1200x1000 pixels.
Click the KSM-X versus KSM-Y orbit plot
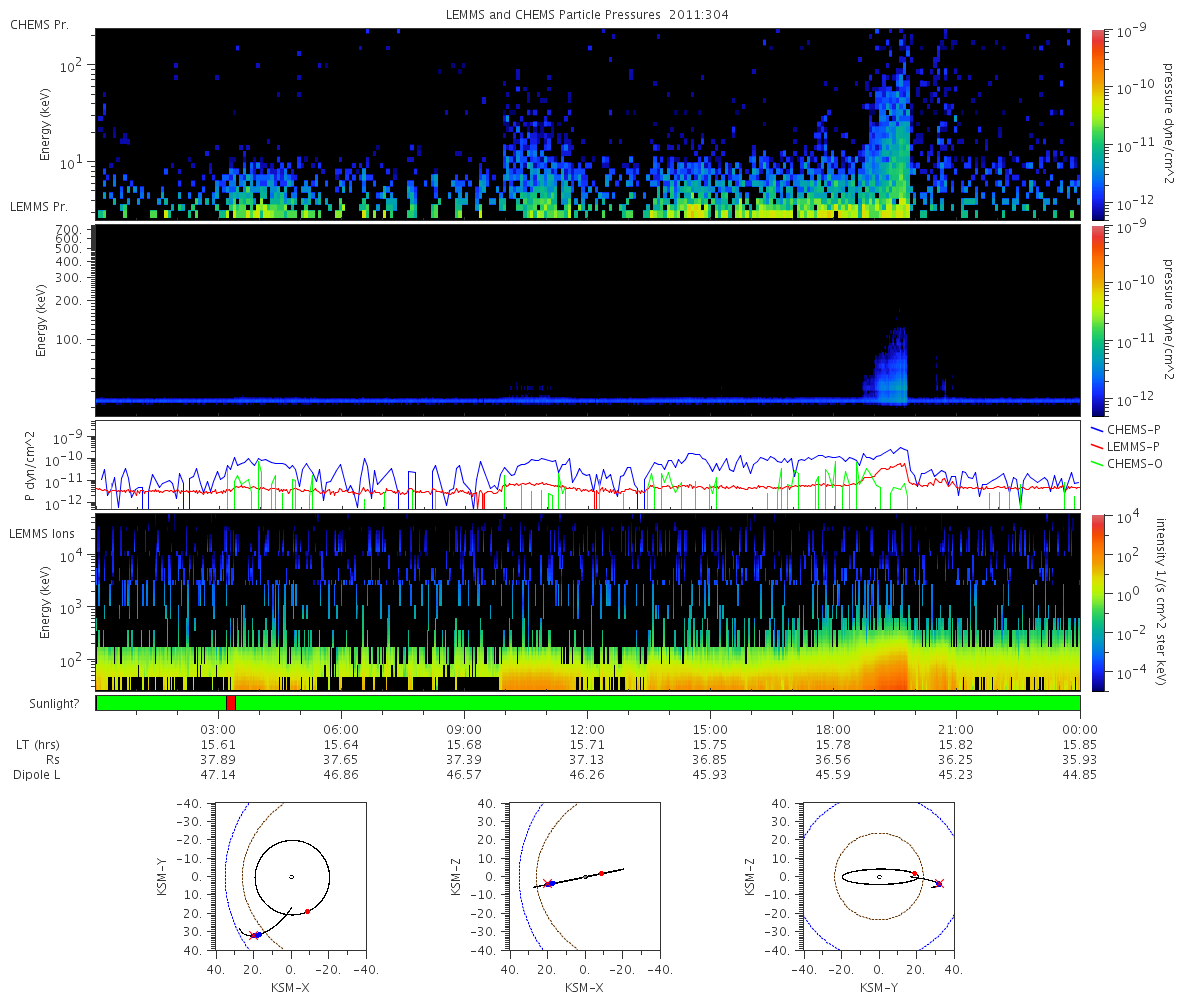point(290,876)
